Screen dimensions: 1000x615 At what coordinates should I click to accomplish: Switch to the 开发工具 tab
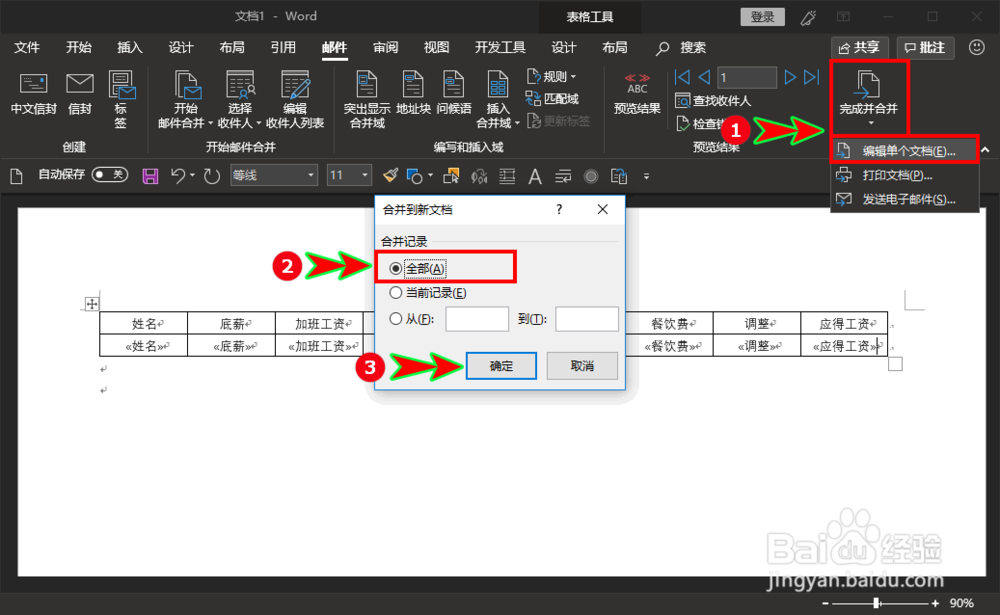(x=500, y=47)
